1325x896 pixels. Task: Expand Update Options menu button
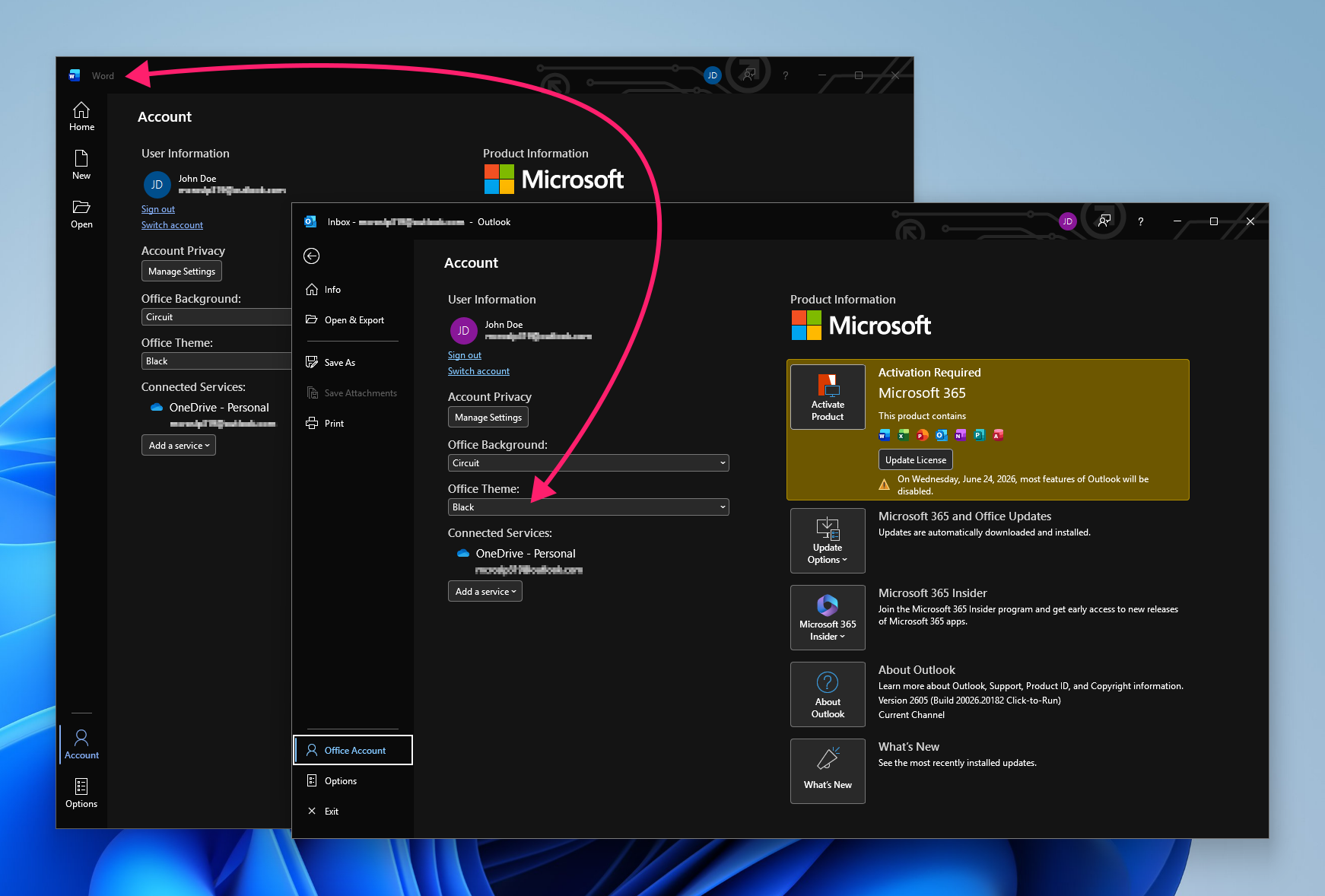tap(828, 541)
